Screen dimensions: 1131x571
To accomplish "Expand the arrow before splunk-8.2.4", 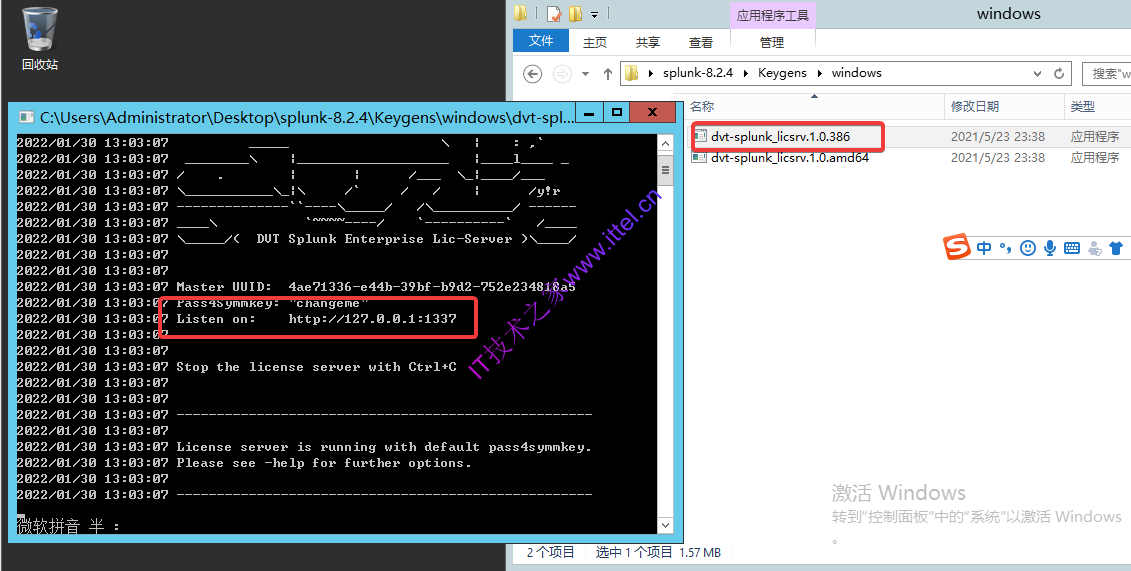I will 651,74.
